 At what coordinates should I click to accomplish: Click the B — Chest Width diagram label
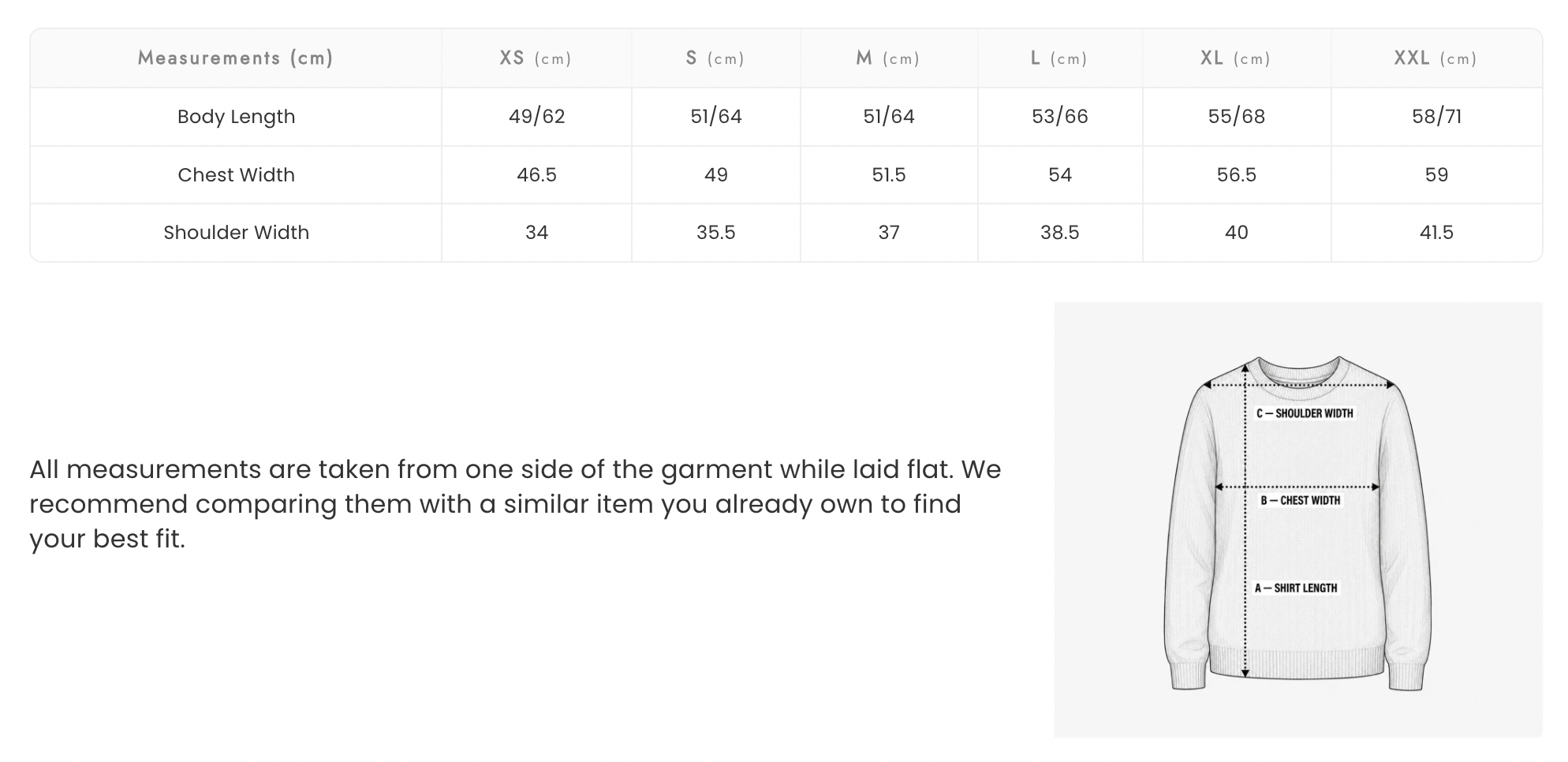[1301, 500]
